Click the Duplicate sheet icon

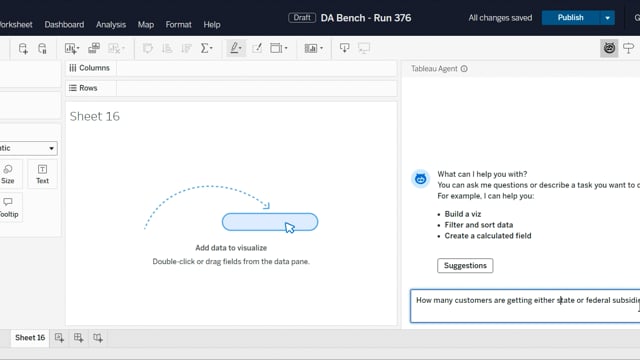pos(94,48)
